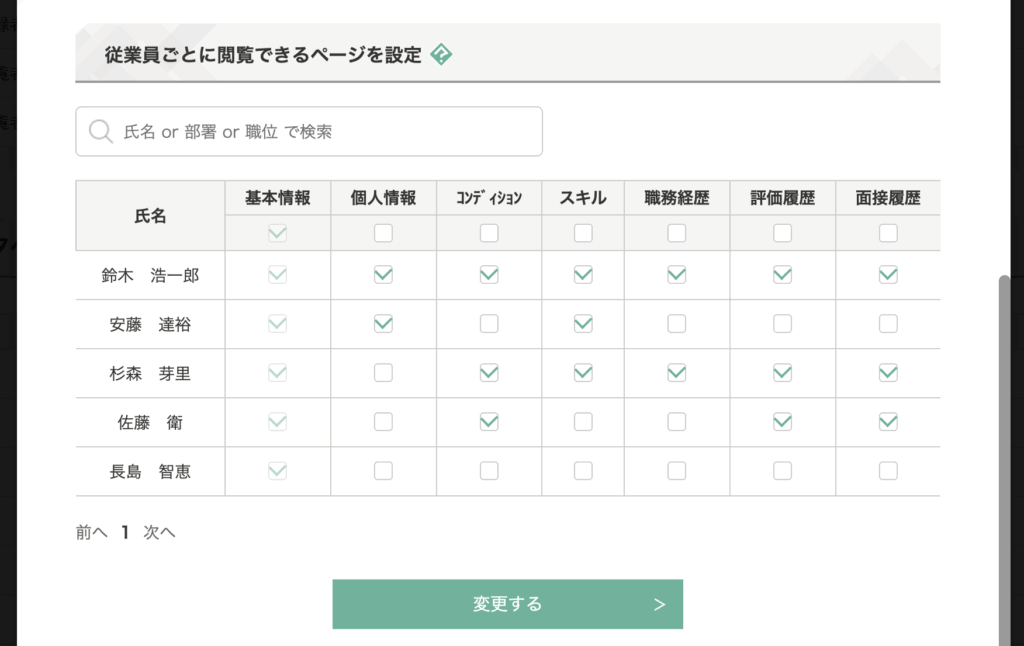Check 職務経歴 for 長島 智恵
Image resolution: width=1024 pixels, height=646 pixels.
click(x=677, y=471)
